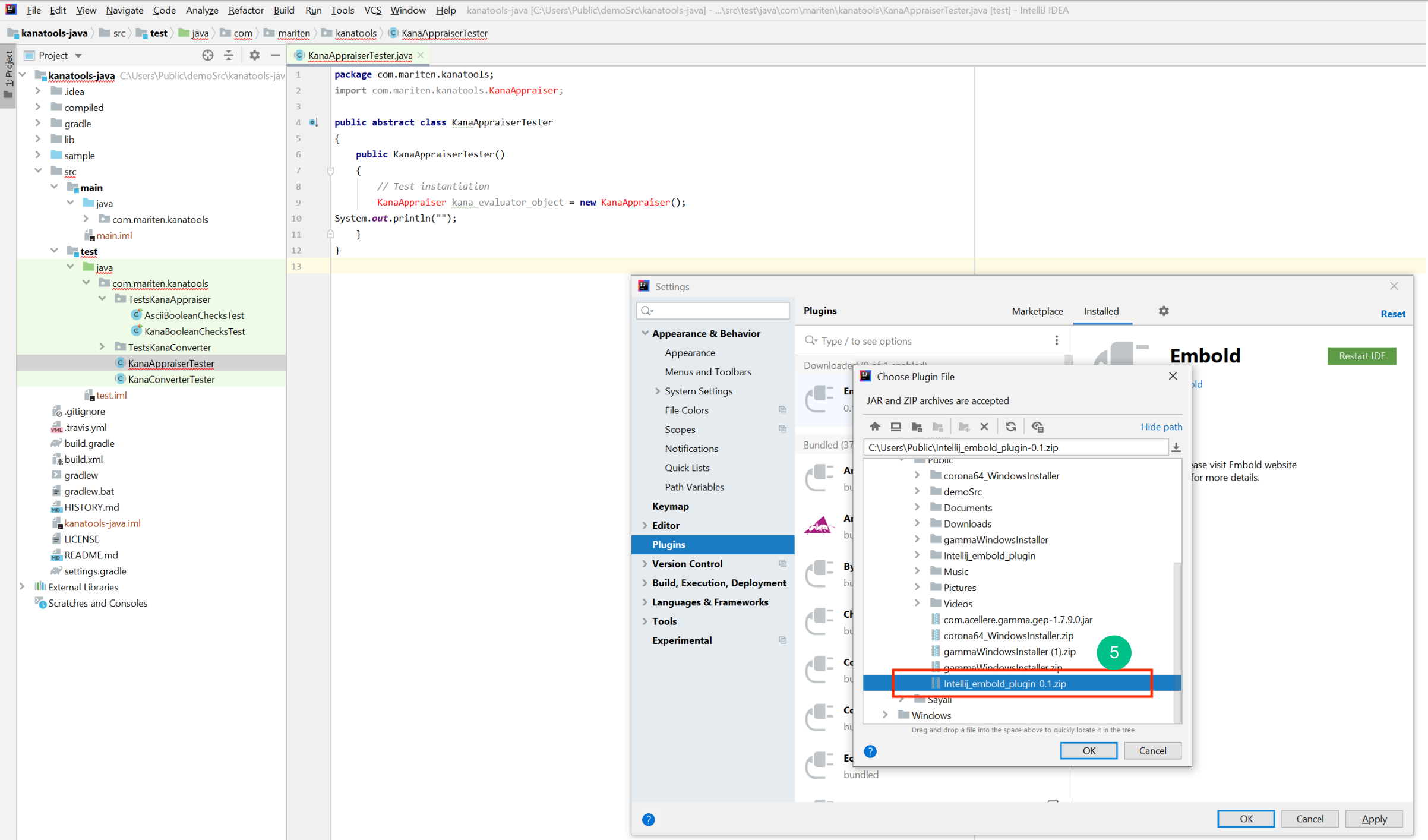Switch to the Marketplace plugins tab
Viewport: 1428px width, 840px height.
click(1037, 311)
